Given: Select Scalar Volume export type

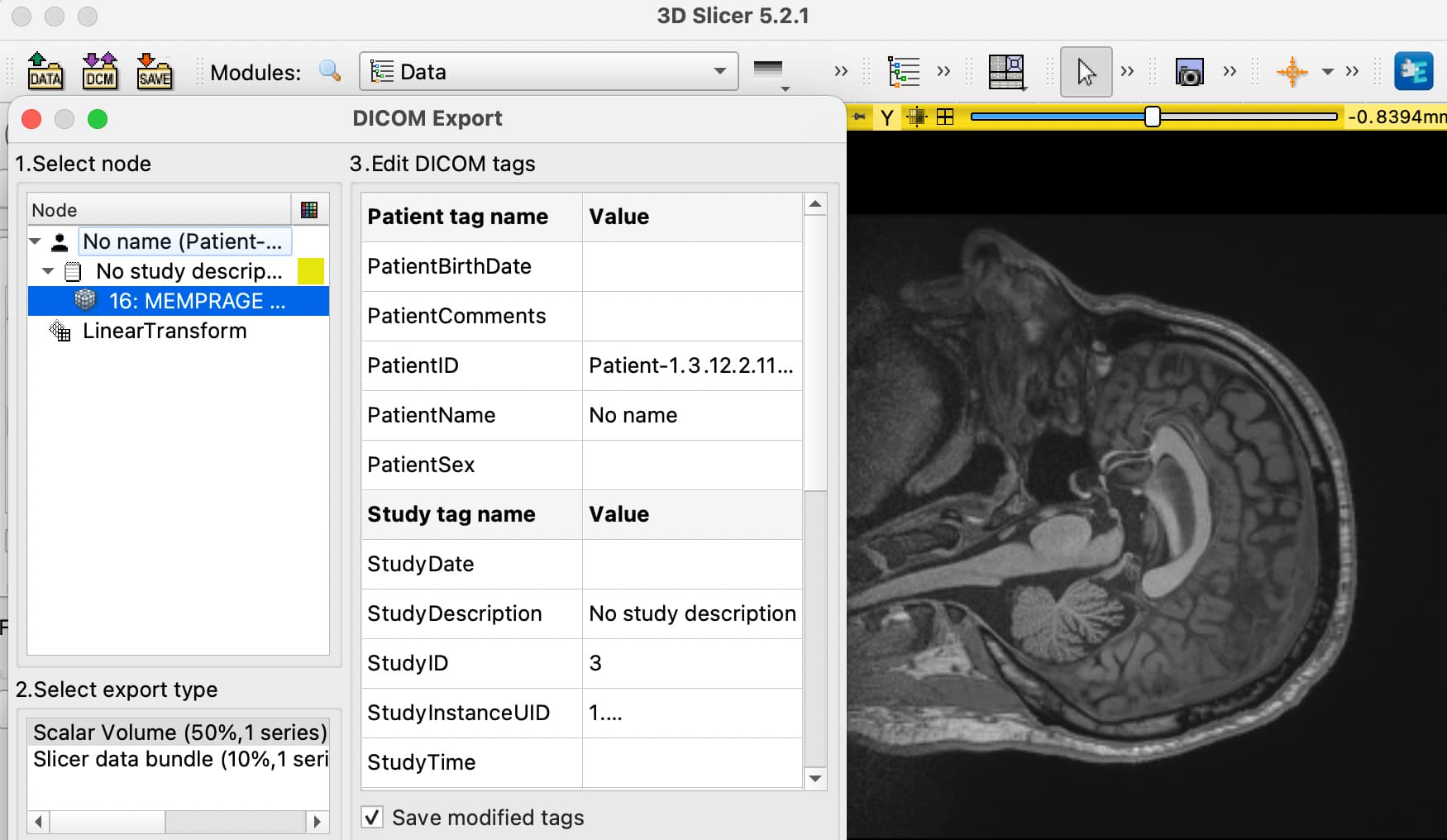Looking at the screenshot, I should (180, 733).
